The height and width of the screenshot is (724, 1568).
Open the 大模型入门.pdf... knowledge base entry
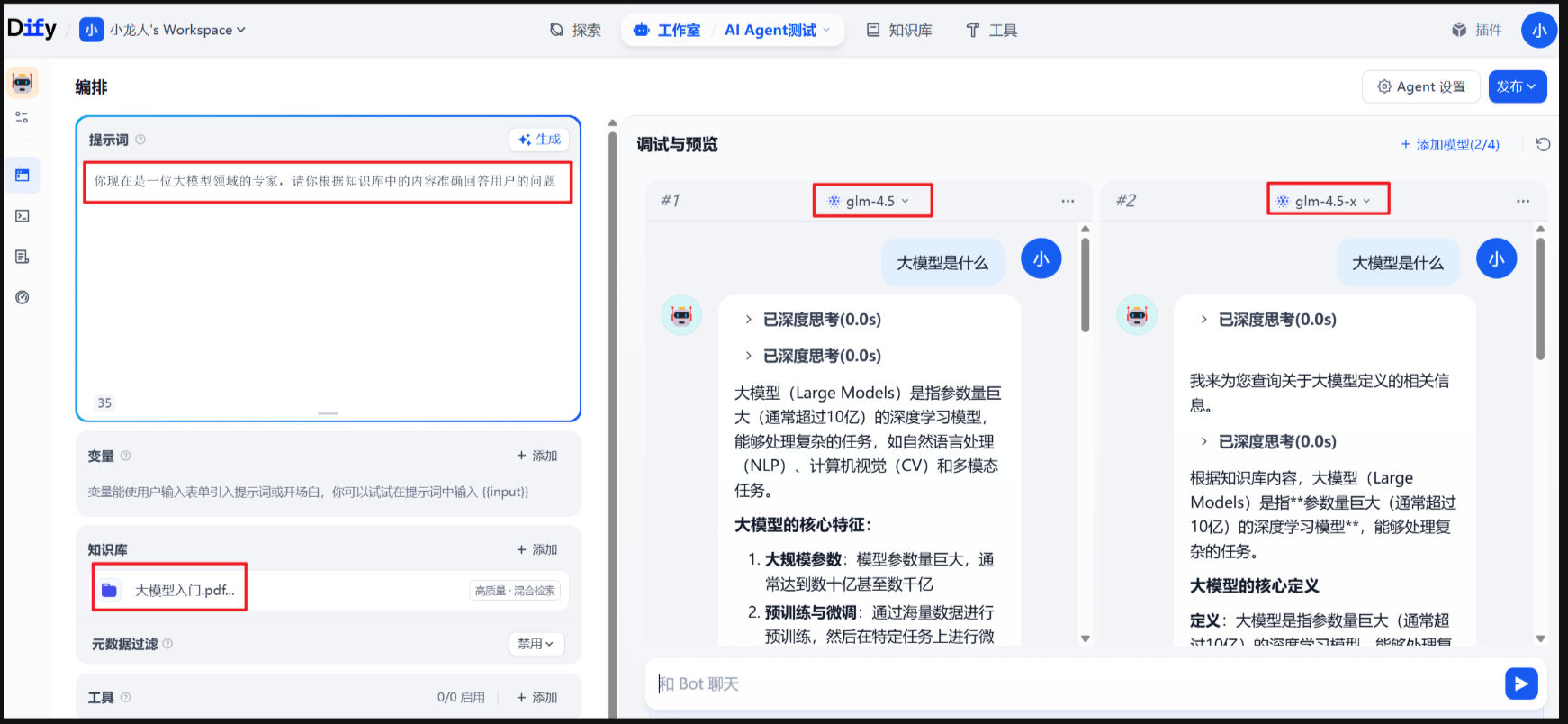click(330, 590)
